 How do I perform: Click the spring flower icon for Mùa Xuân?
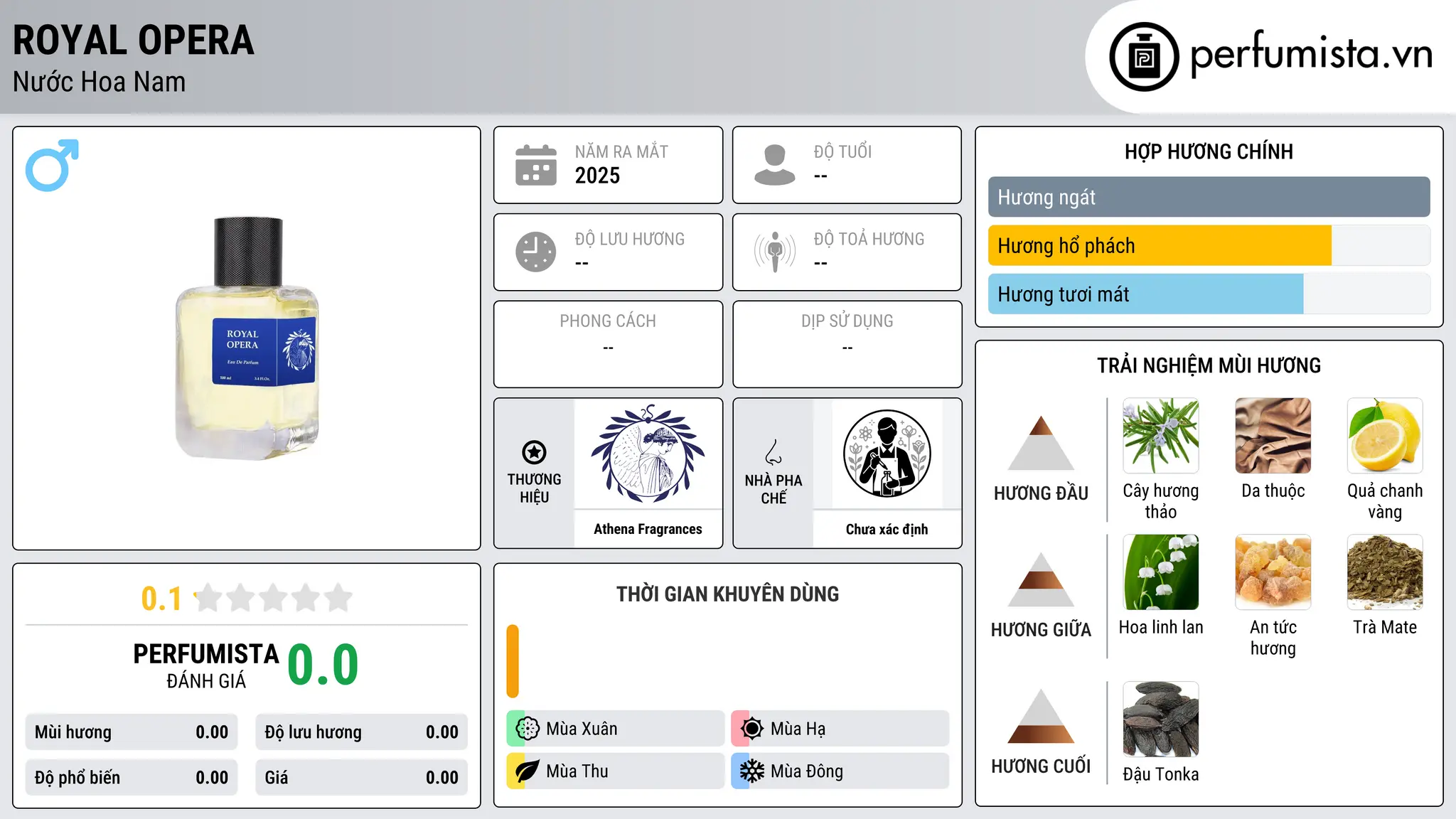(528, 729)
